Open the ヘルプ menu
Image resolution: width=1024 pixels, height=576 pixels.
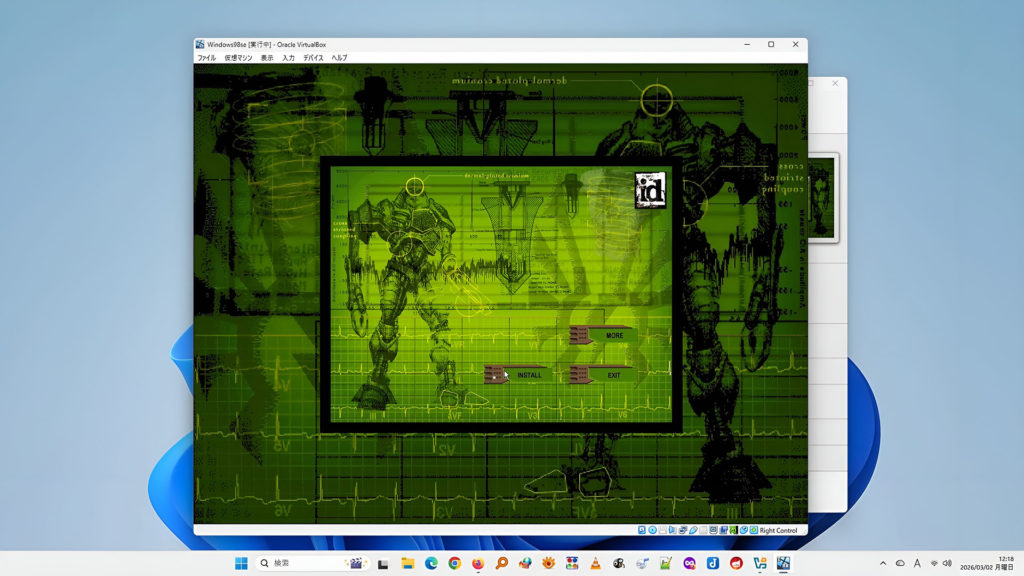(339, 58)
